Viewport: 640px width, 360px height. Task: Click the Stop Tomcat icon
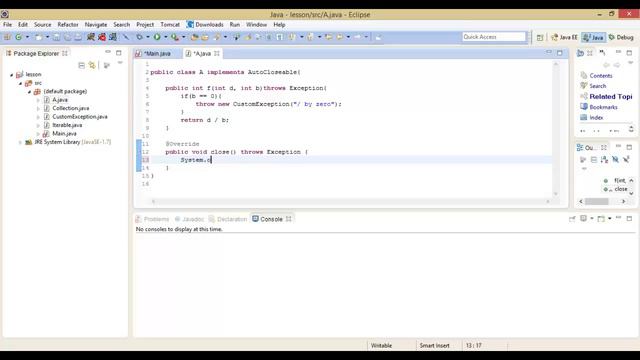click(102, 37)
